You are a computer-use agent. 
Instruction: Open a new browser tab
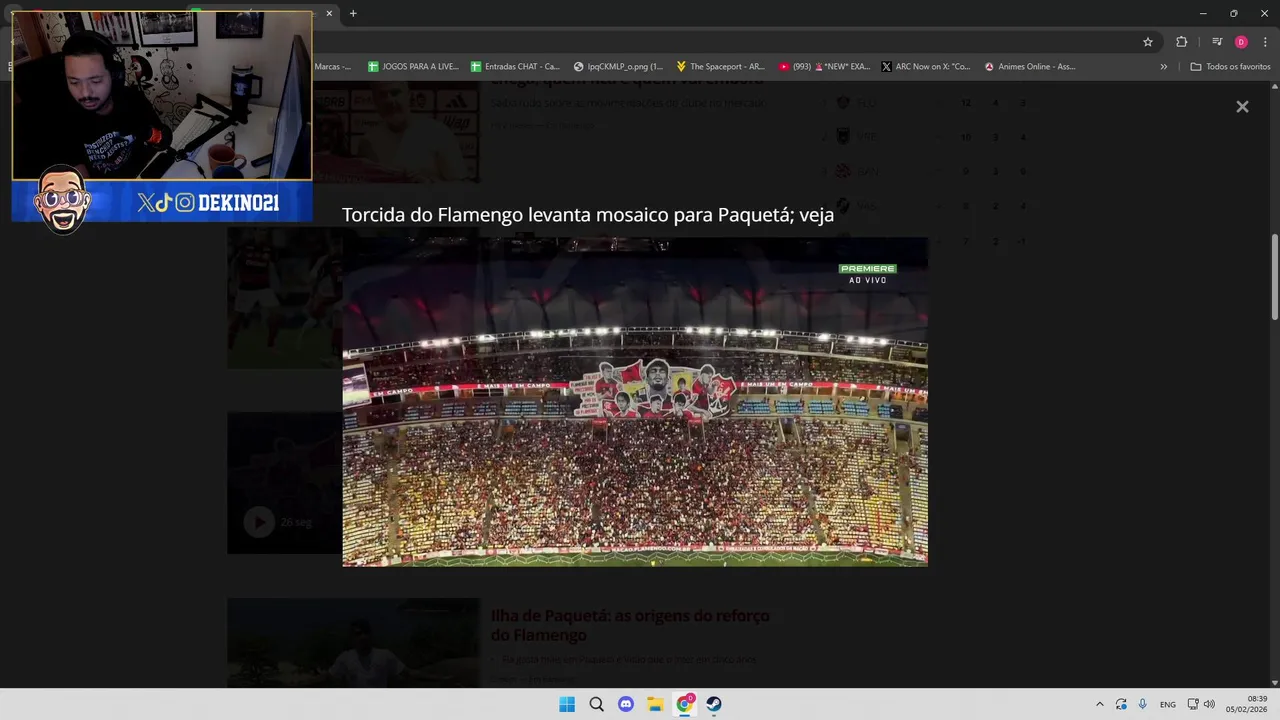pyautogui.click(x=353, y=13)
